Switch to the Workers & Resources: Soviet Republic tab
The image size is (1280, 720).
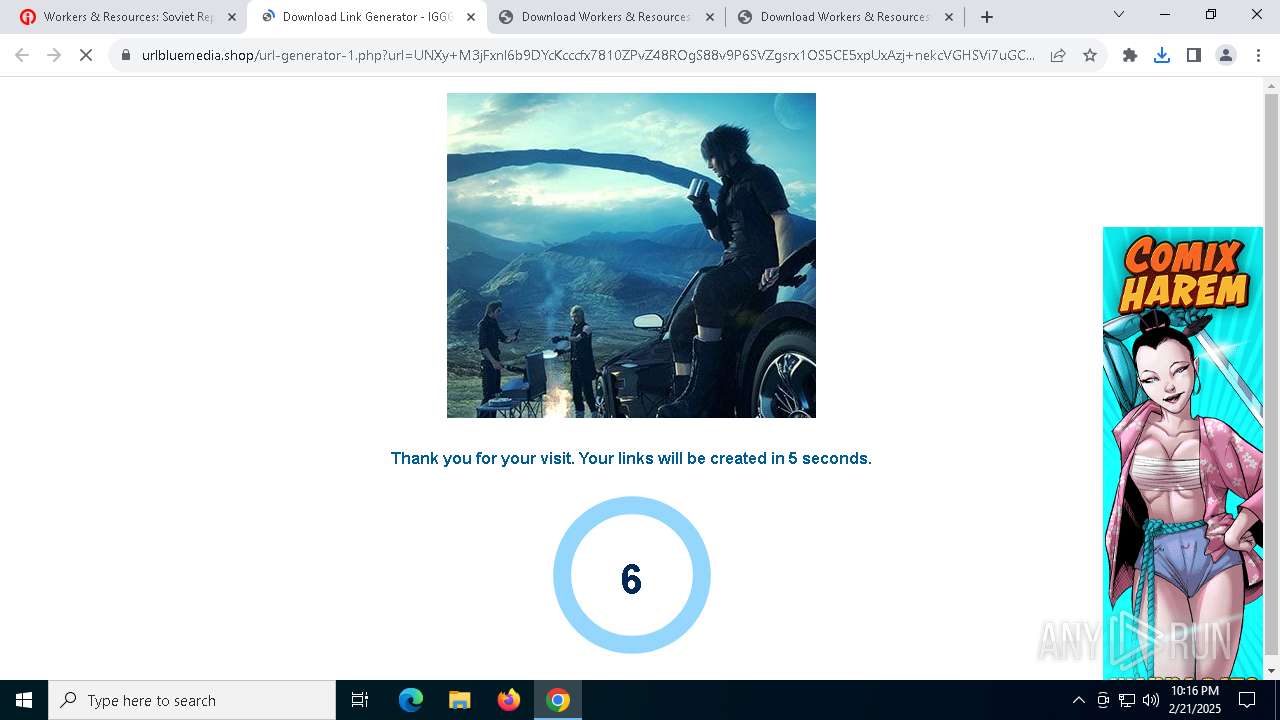(127, 17)
